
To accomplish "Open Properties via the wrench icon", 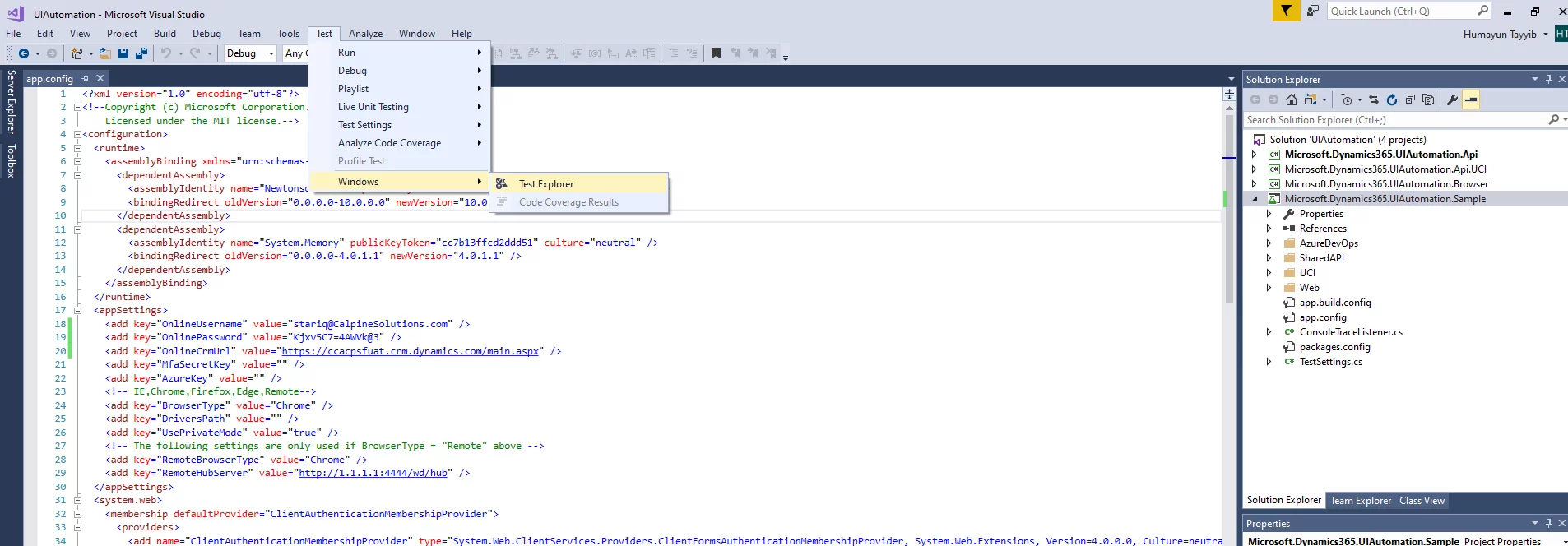I will click(x=1453, y=99).
